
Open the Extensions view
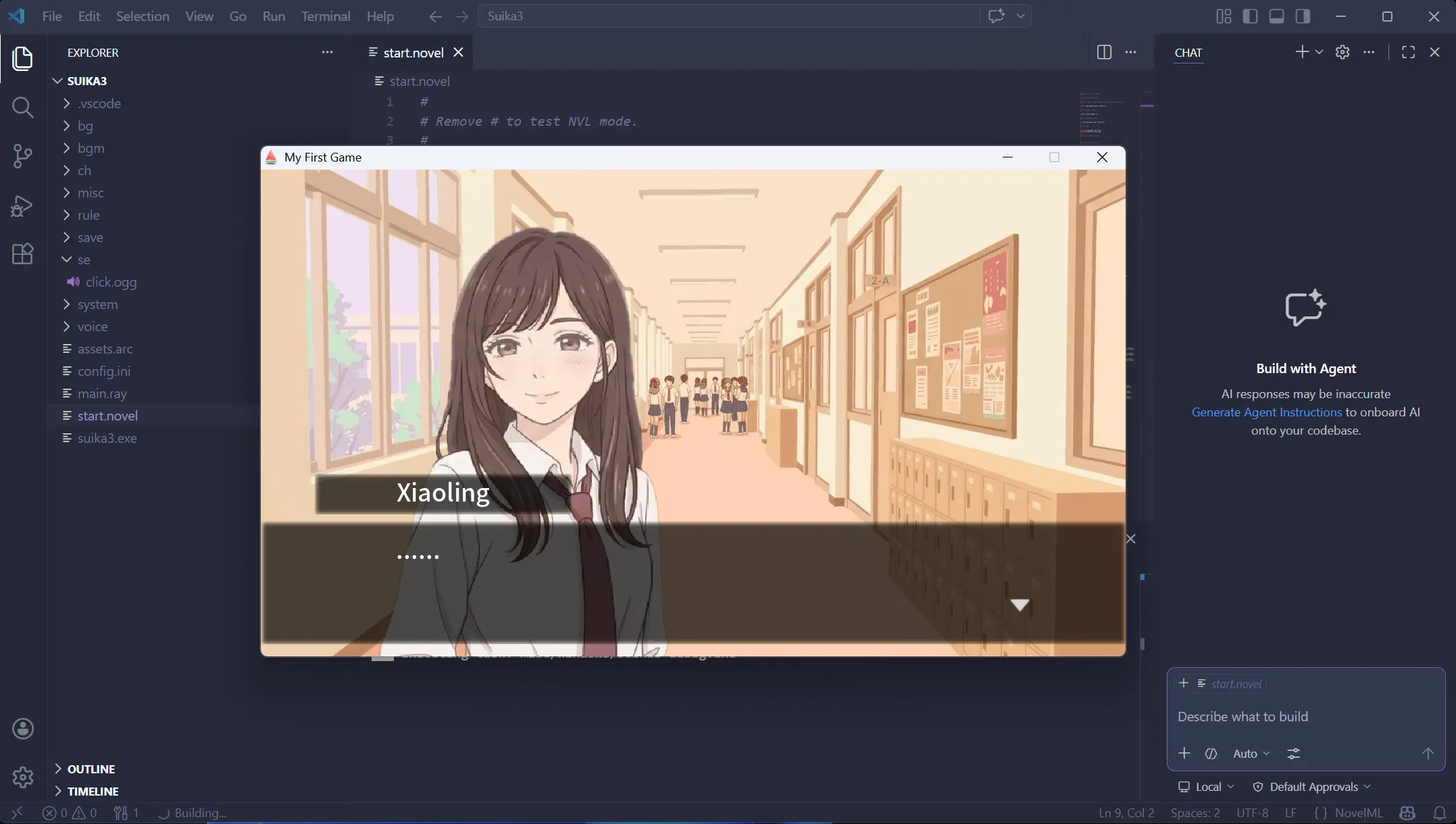(x=22, y=254)
